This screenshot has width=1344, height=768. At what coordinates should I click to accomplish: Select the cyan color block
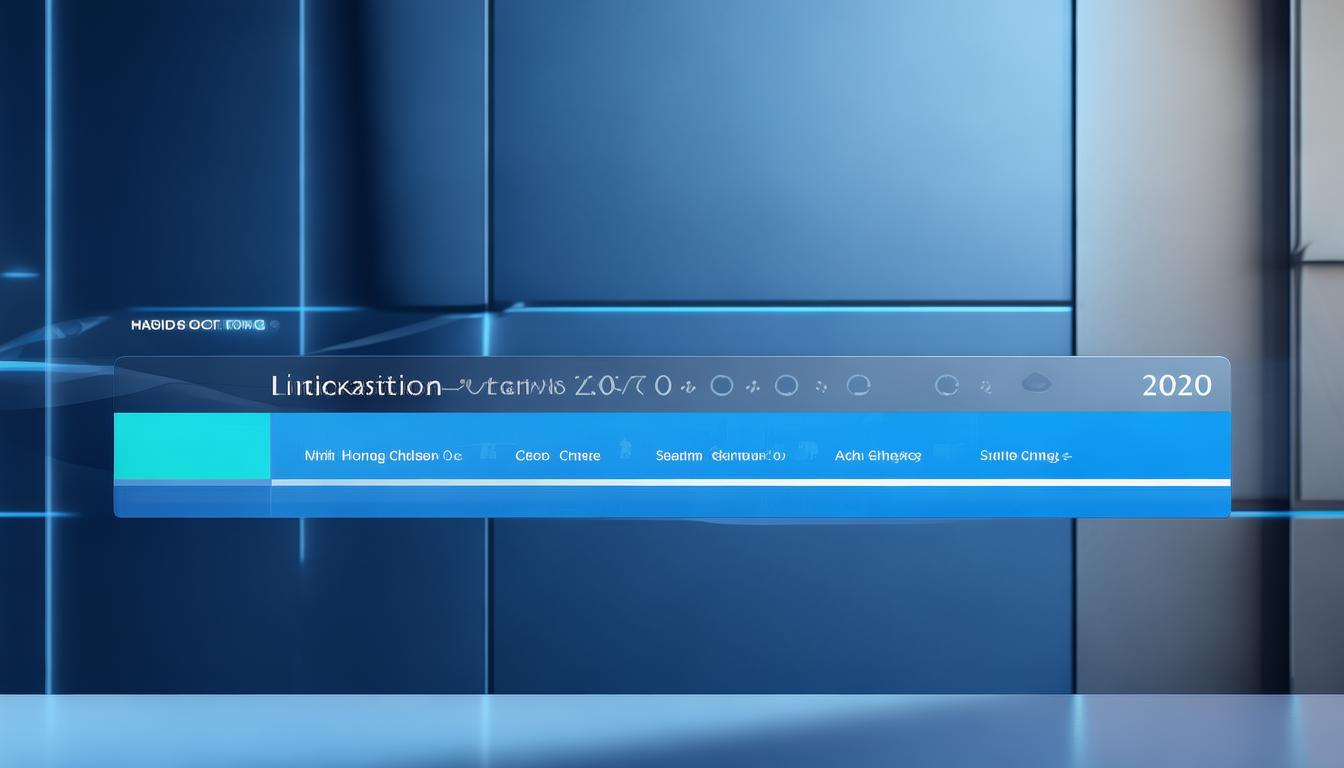tap(192, 446)
